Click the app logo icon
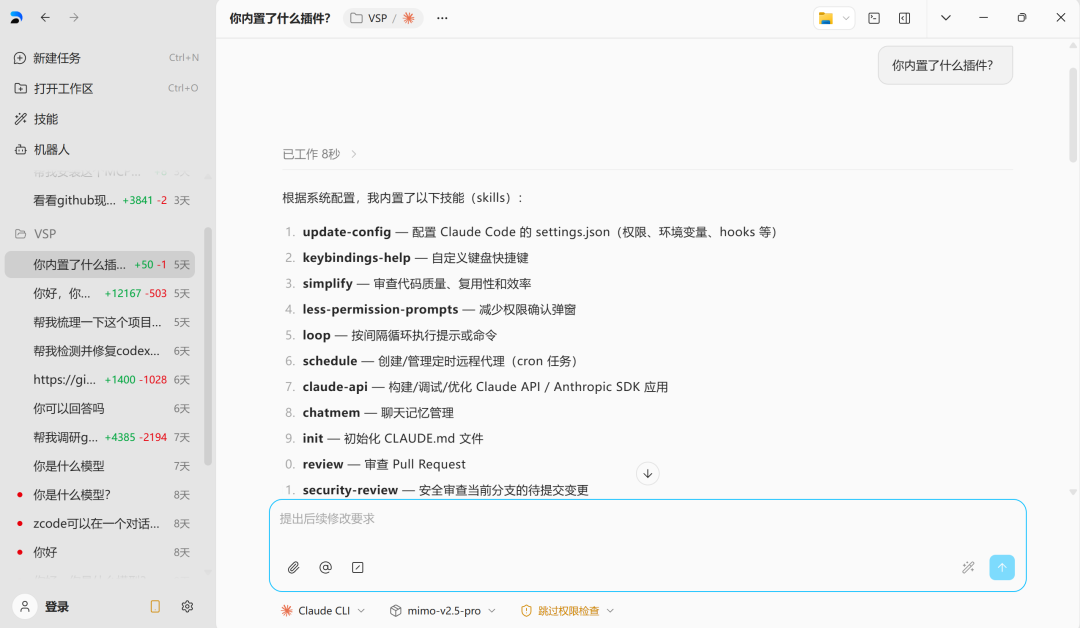The width and height of the screenshot is (1080, 628). [17, 18]
